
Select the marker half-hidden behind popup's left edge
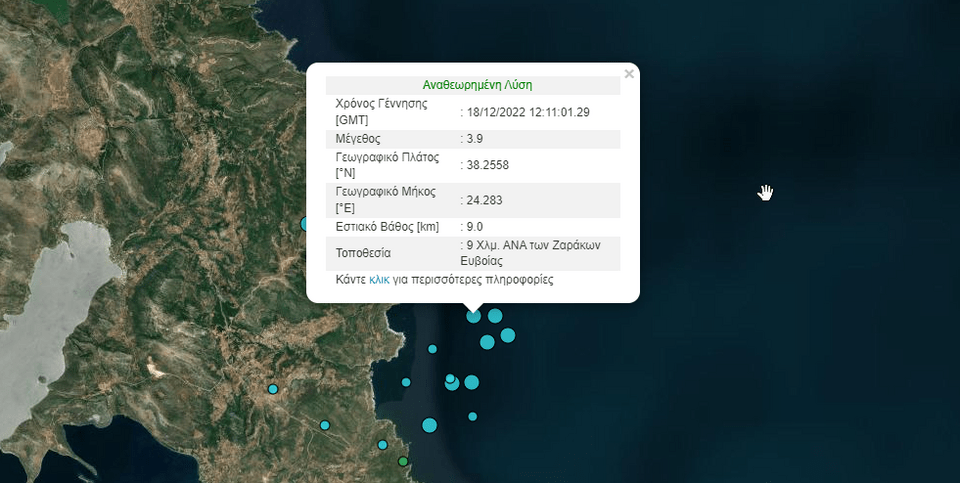pyautogui.click(x=305, y=224)
